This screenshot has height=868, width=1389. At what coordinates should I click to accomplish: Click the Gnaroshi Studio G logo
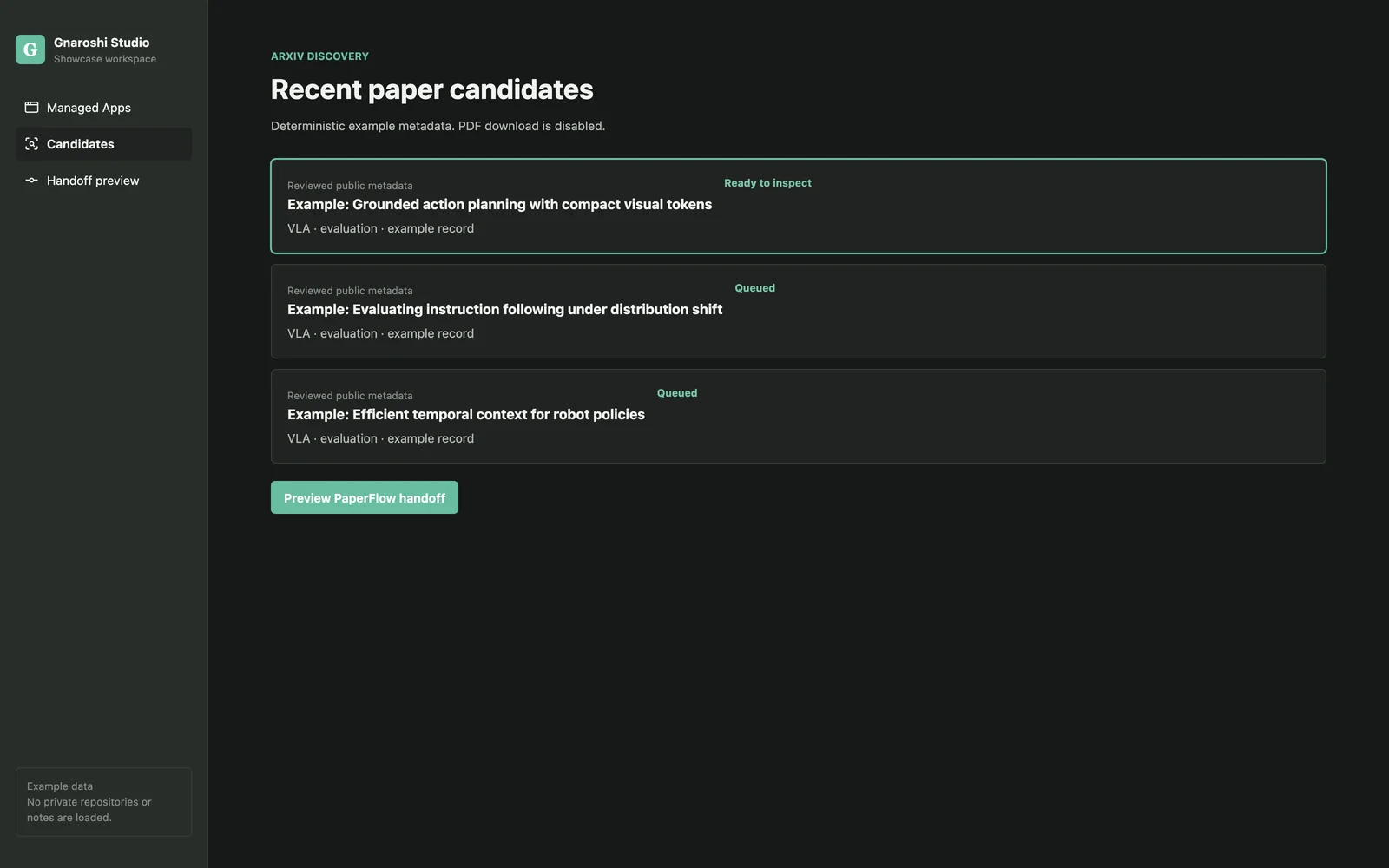pyautogui.click(x=30, y=49)
